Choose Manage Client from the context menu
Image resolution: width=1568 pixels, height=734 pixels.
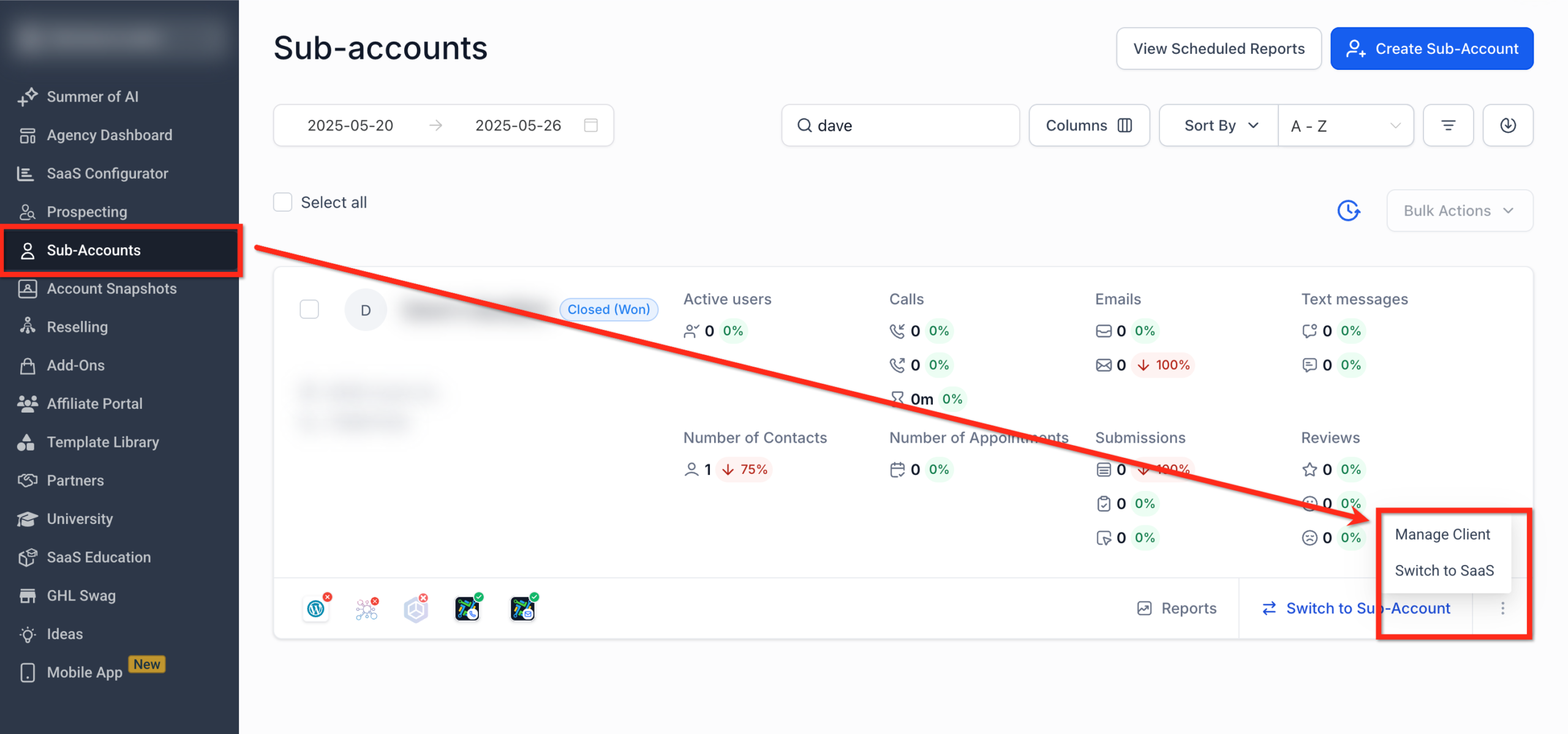coord(1442,533)
